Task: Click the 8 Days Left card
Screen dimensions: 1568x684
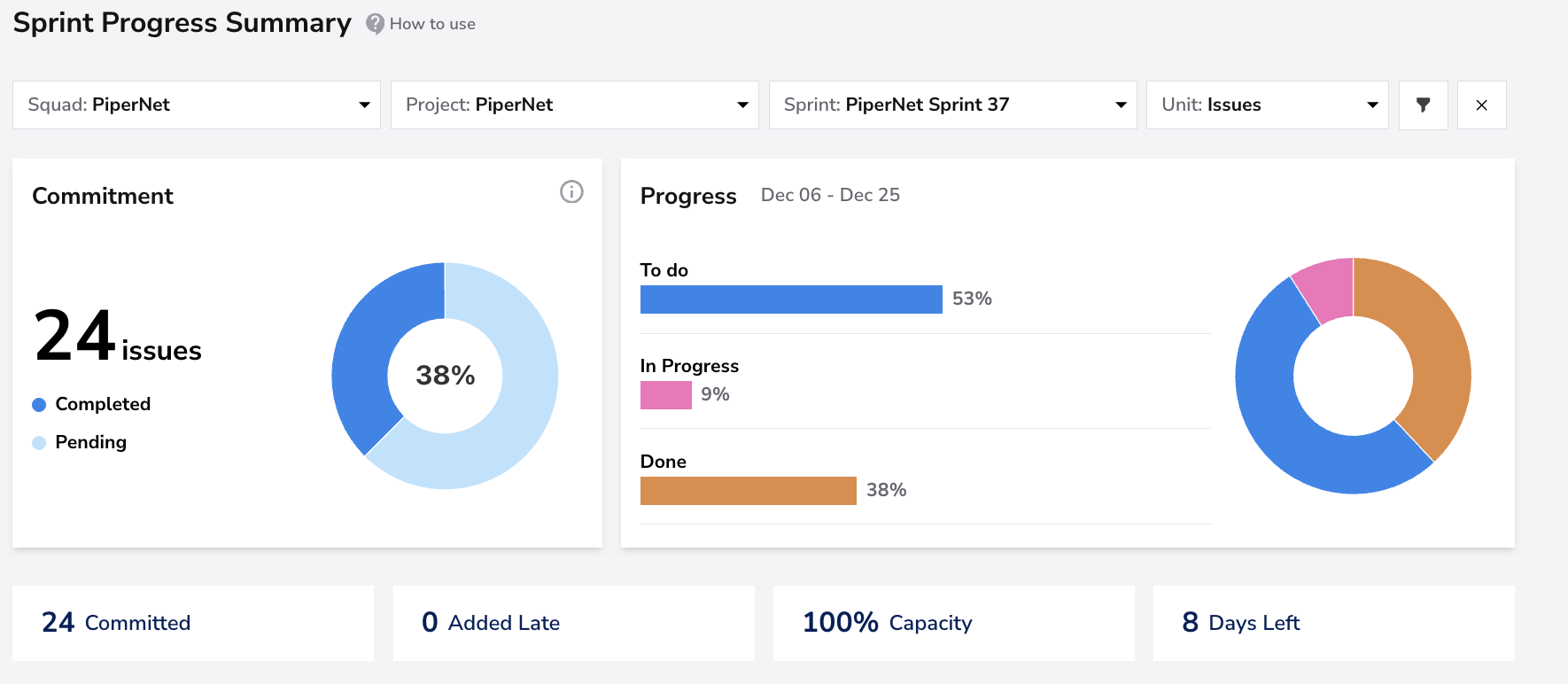Action: pos(1334,623)
